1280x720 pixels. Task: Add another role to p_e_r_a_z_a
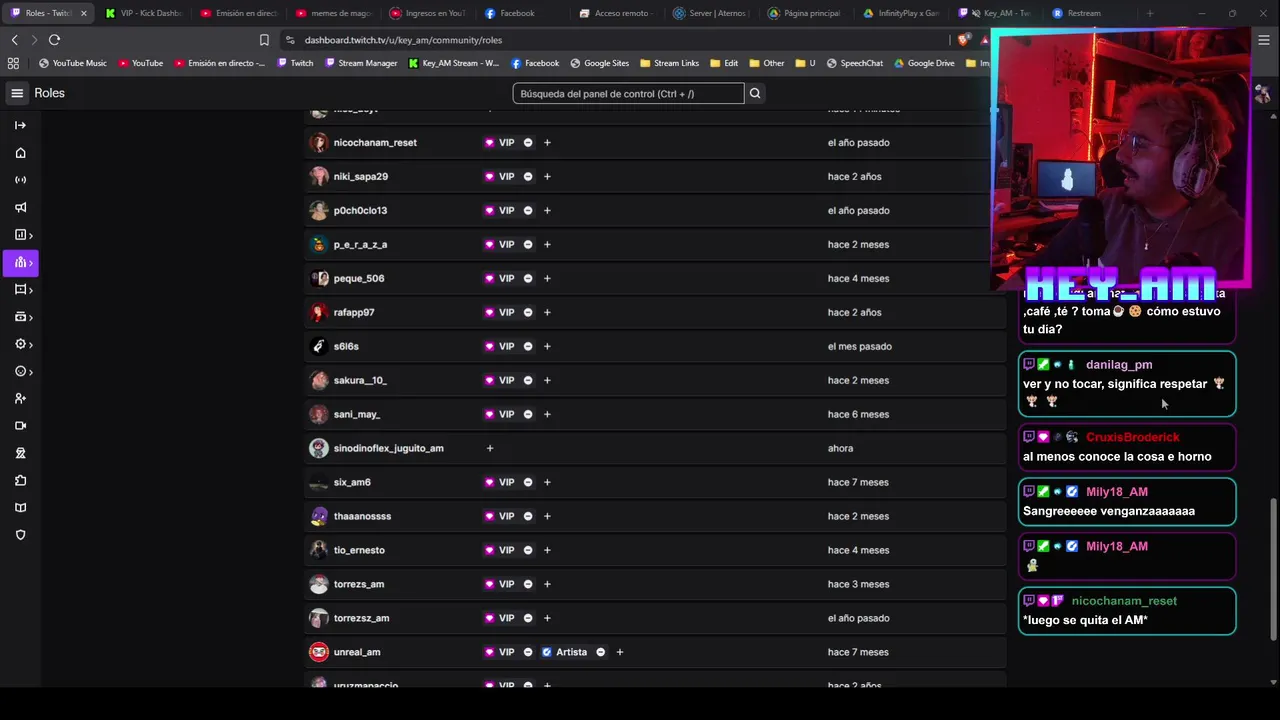547,245
